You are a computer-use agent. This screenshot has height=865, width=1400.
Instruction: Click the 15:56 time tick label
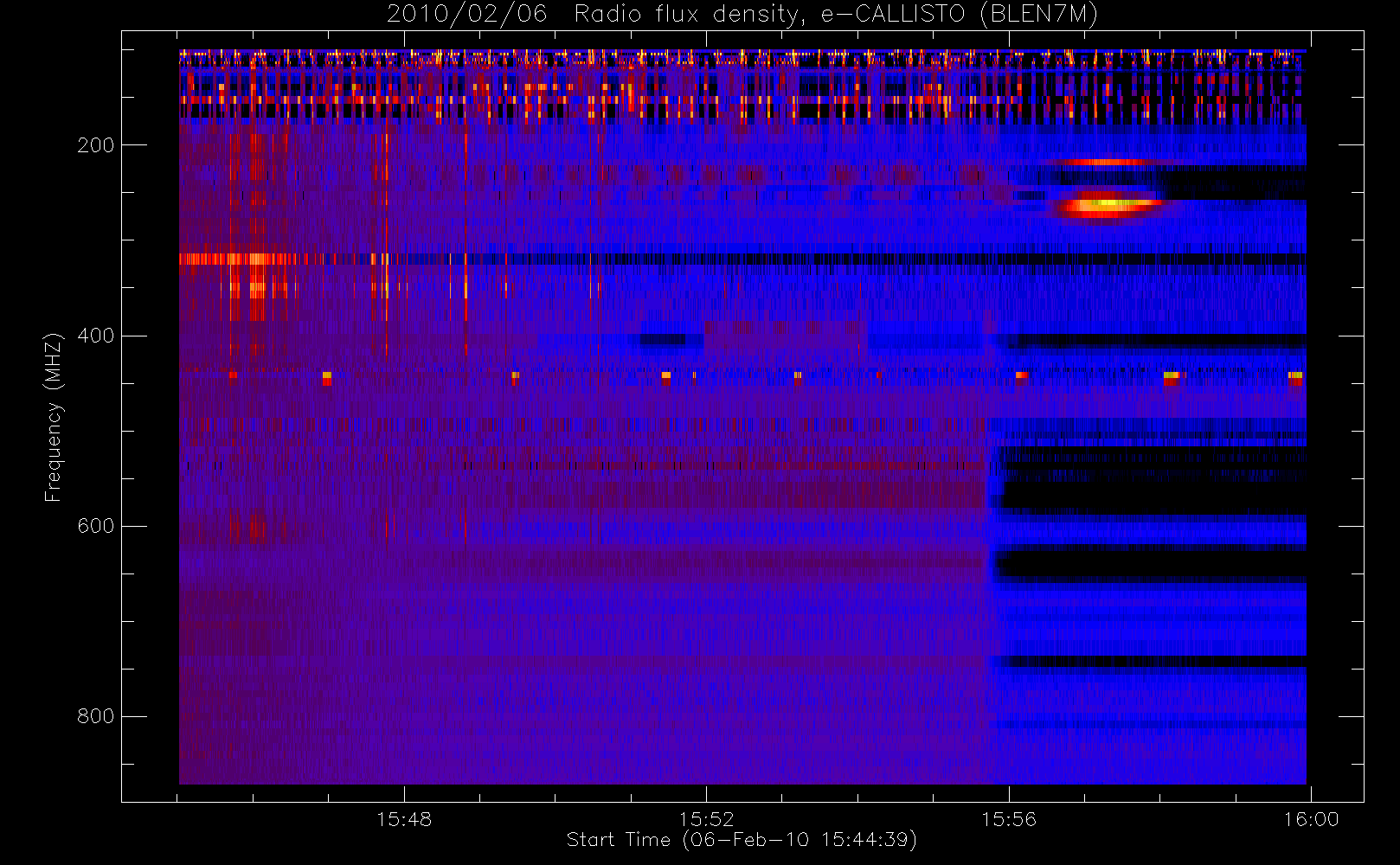point(1008,819)
